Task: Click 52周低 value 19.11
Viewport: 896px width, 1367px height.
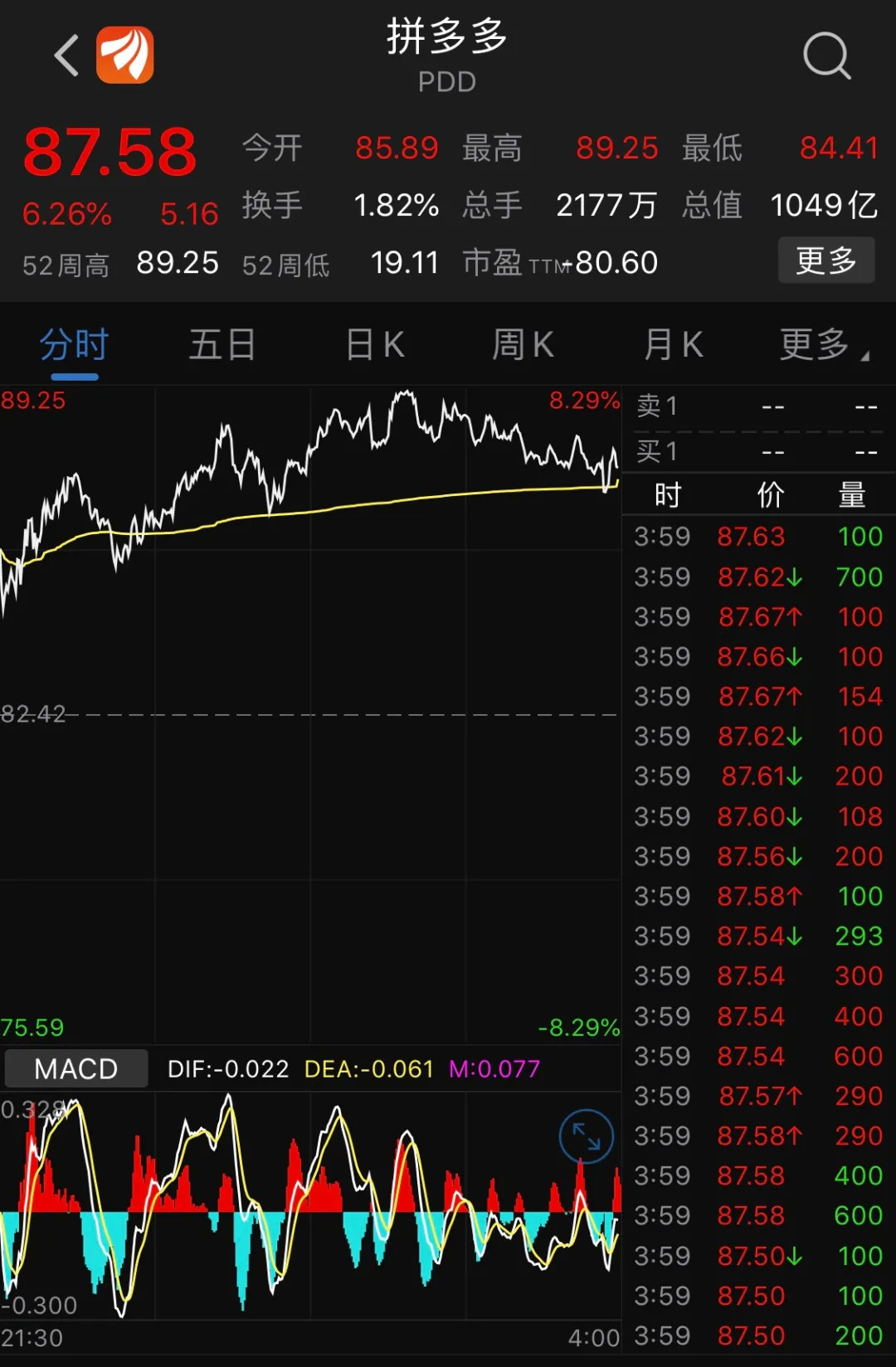Action: coord(404,263)
